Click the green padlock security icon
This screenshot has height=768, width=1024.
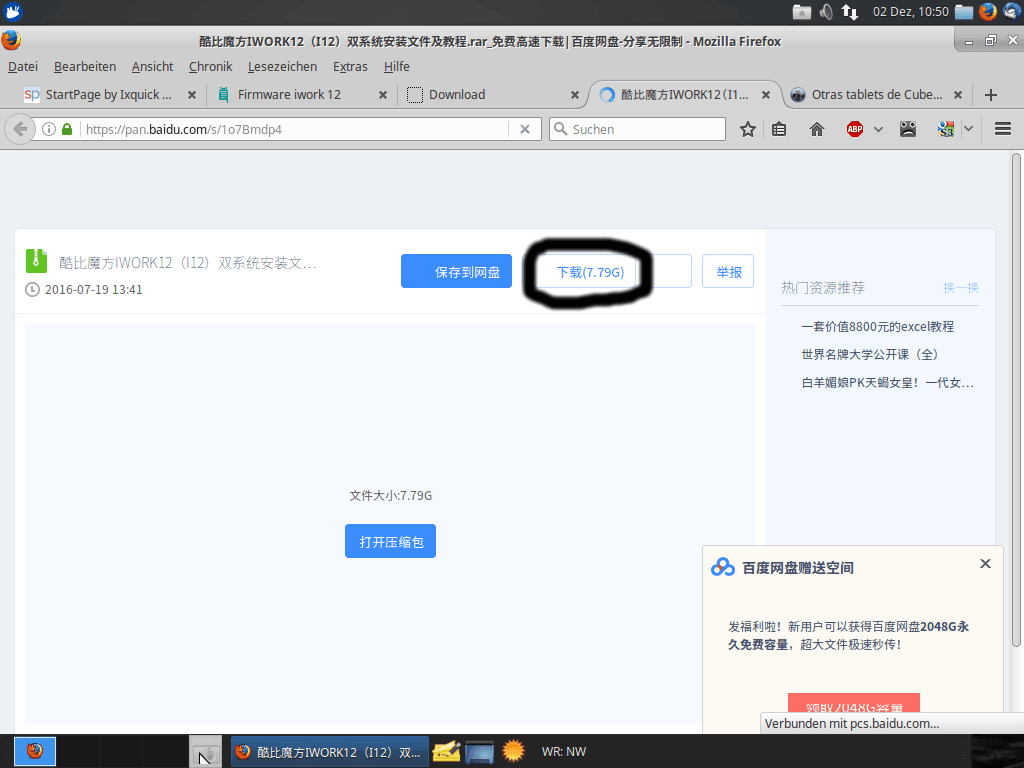pos(67,129)
